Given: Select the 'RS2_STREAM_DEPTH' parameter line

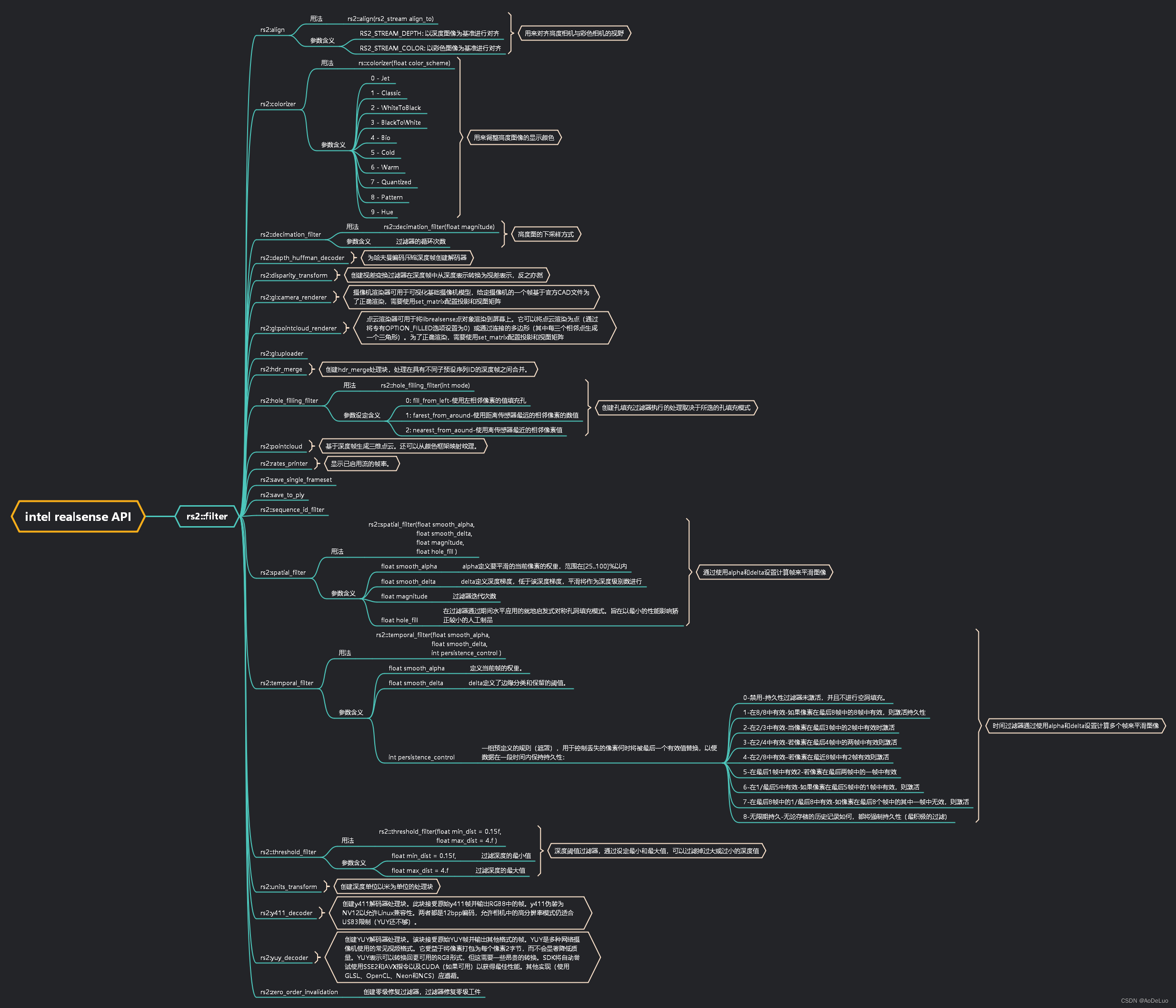Looking at the screenshot, I should (429, 33).
